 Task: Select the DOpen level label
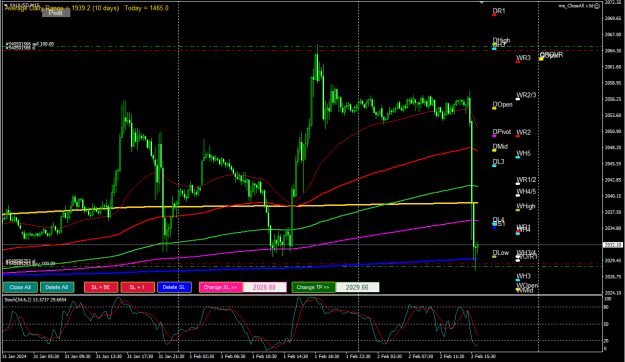pos(502,104)
